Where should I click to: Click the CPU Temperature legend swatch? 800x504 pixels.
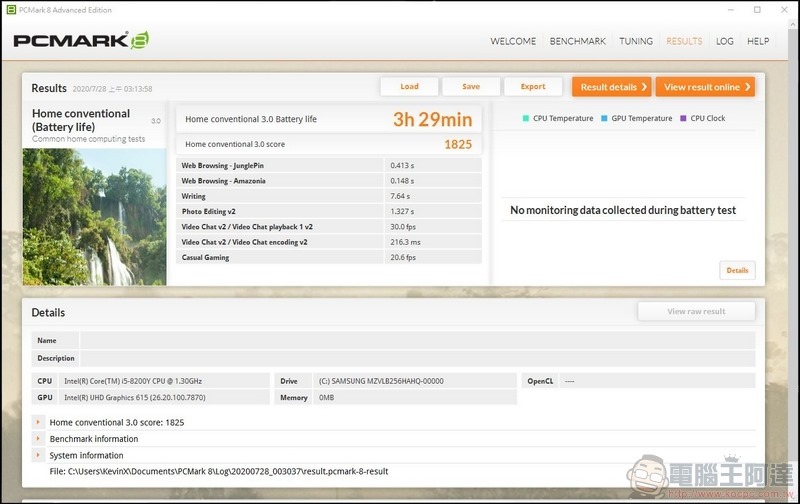526,119
